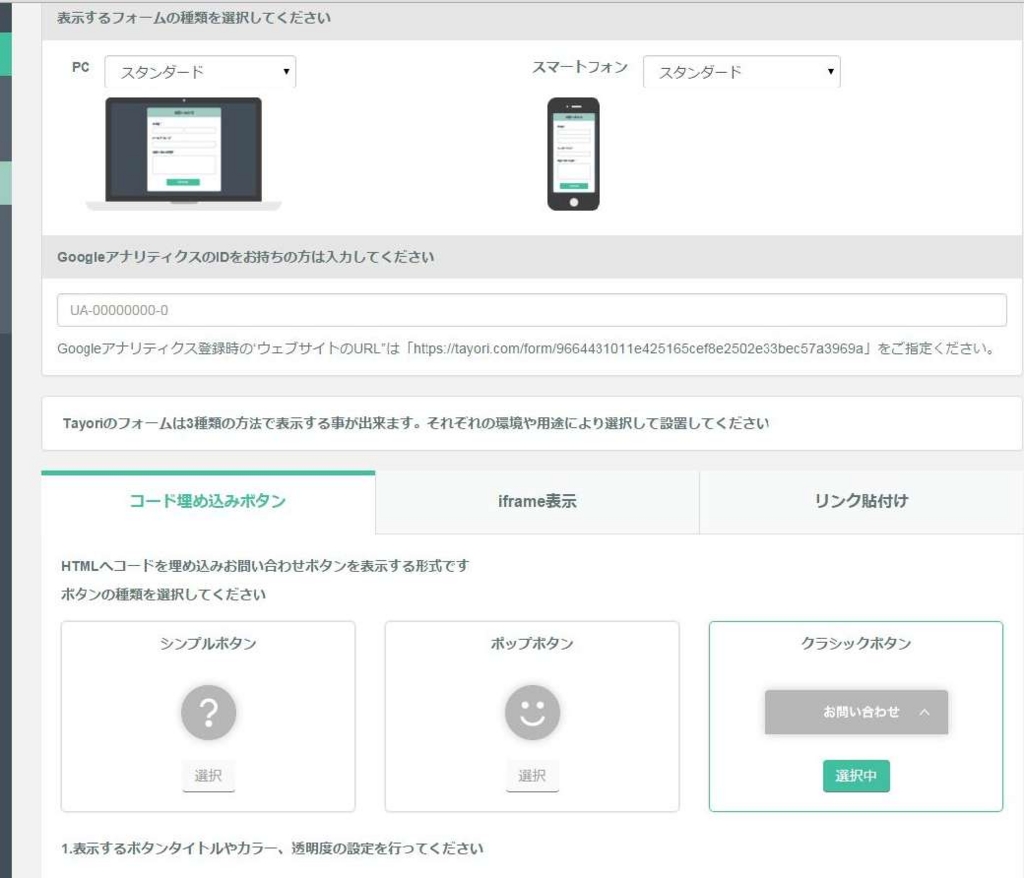Click the gray お問い合わせ classic button preview
This screenshot has width=1024, height=878.
pyautogui.click(x=856, y=712)
